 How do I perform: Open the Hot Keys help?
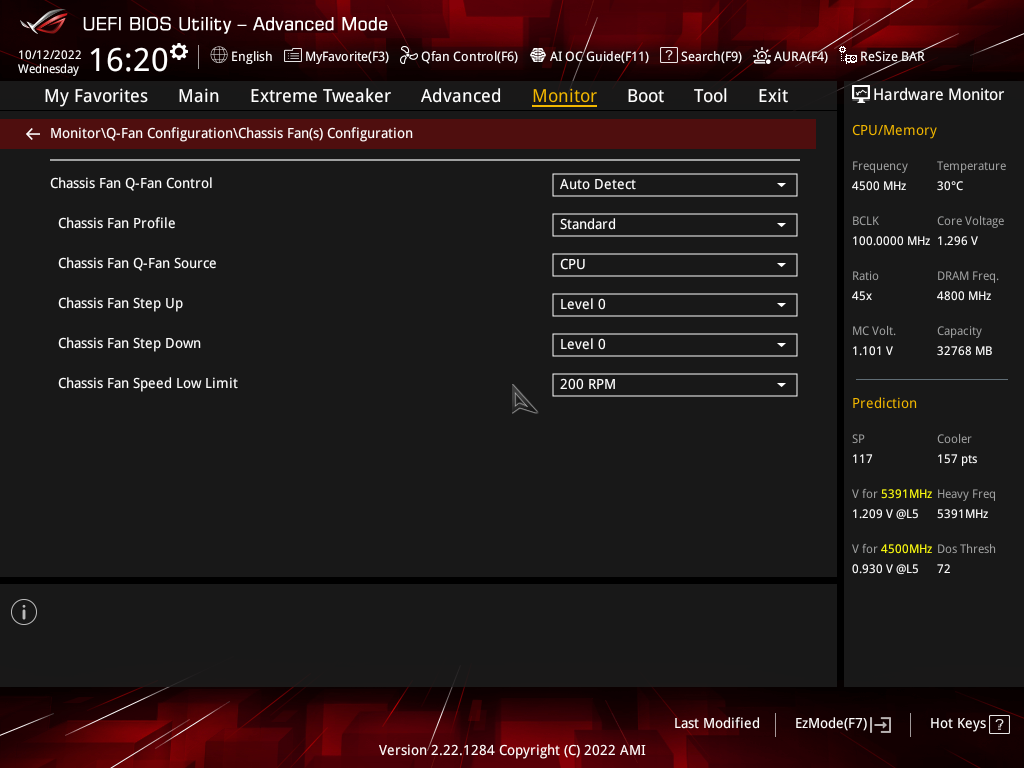point(970,724)
